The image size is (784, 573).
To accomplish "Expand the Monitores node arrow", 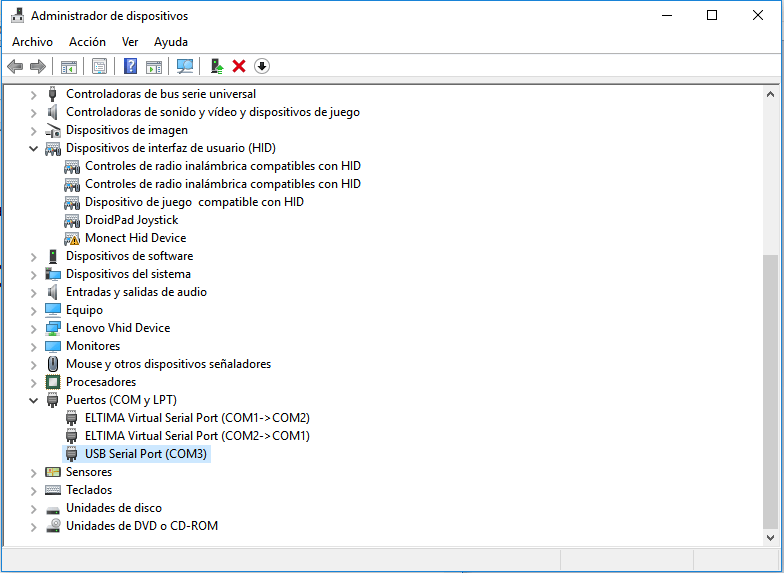I will pos(34,346).
